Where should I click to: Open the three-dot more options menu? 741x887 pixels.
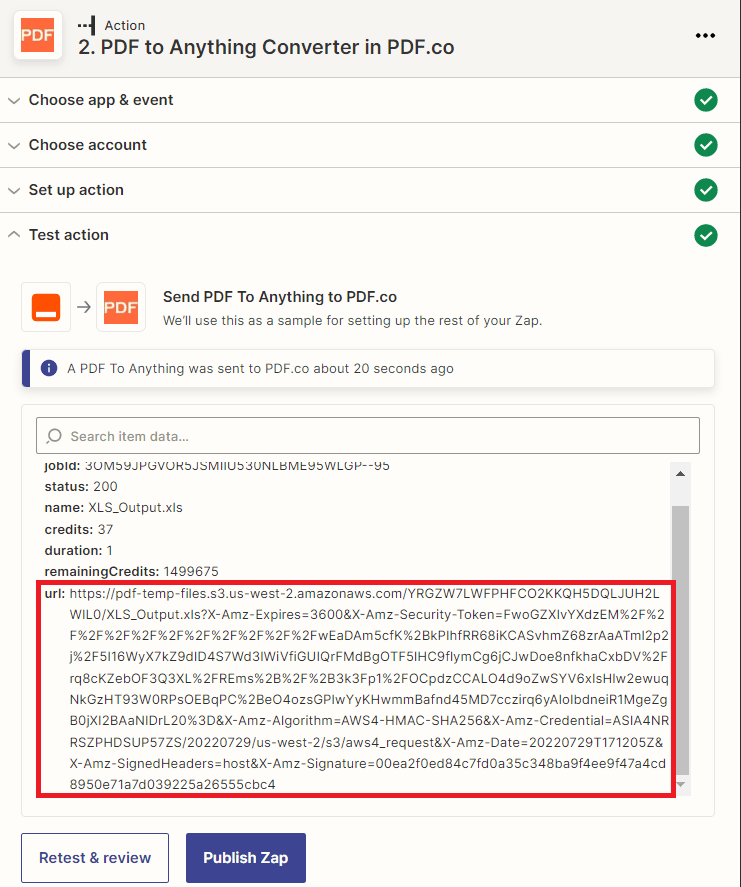pos(706,36)
